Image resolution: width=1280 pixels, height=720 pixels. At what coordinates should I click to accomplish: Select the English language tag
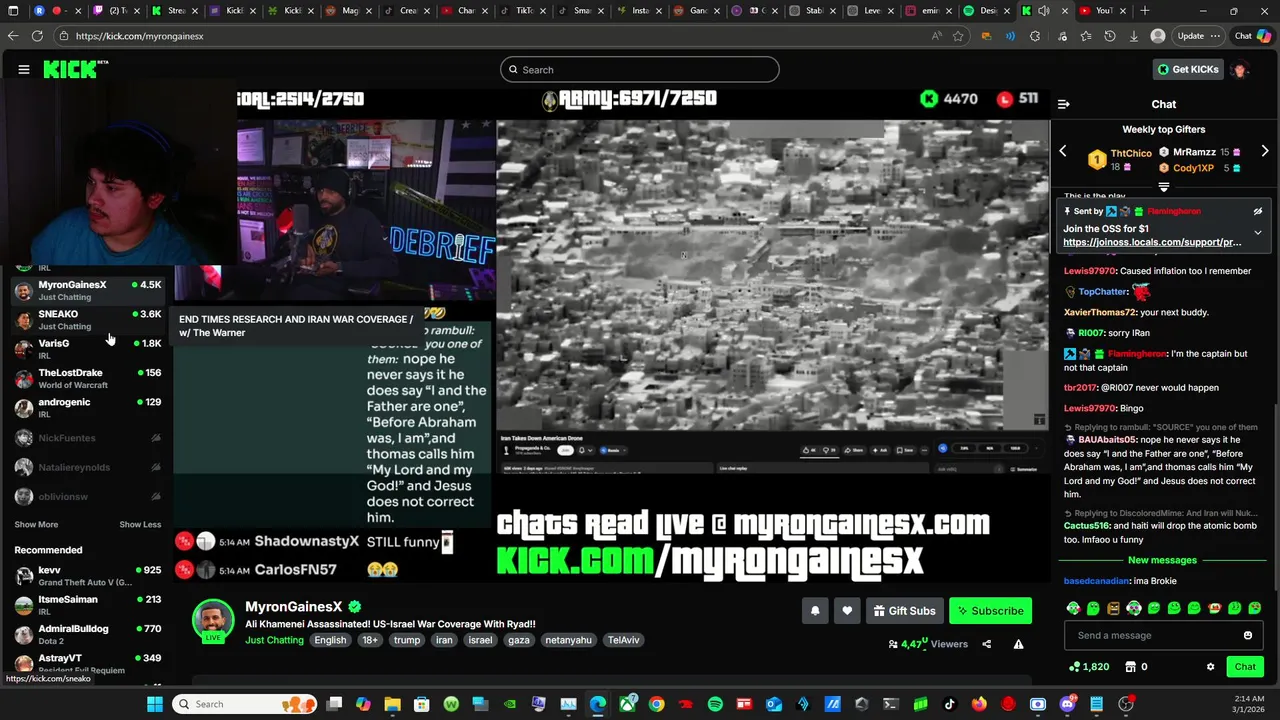pyautogui.click(x=330, y=640)
